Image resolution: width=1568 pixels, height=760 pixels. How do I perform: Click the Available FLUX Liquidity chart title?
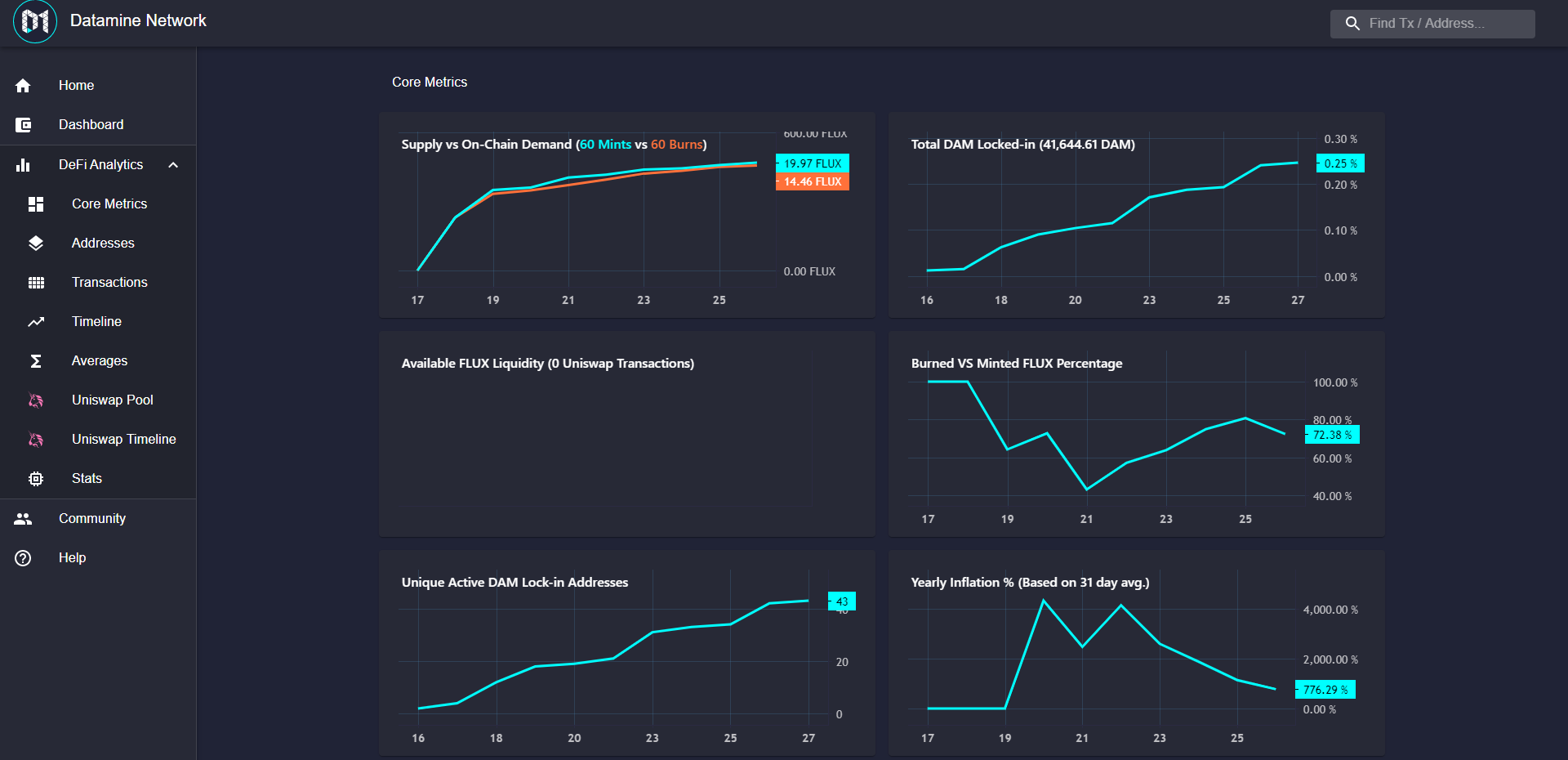tap(548, 364)
